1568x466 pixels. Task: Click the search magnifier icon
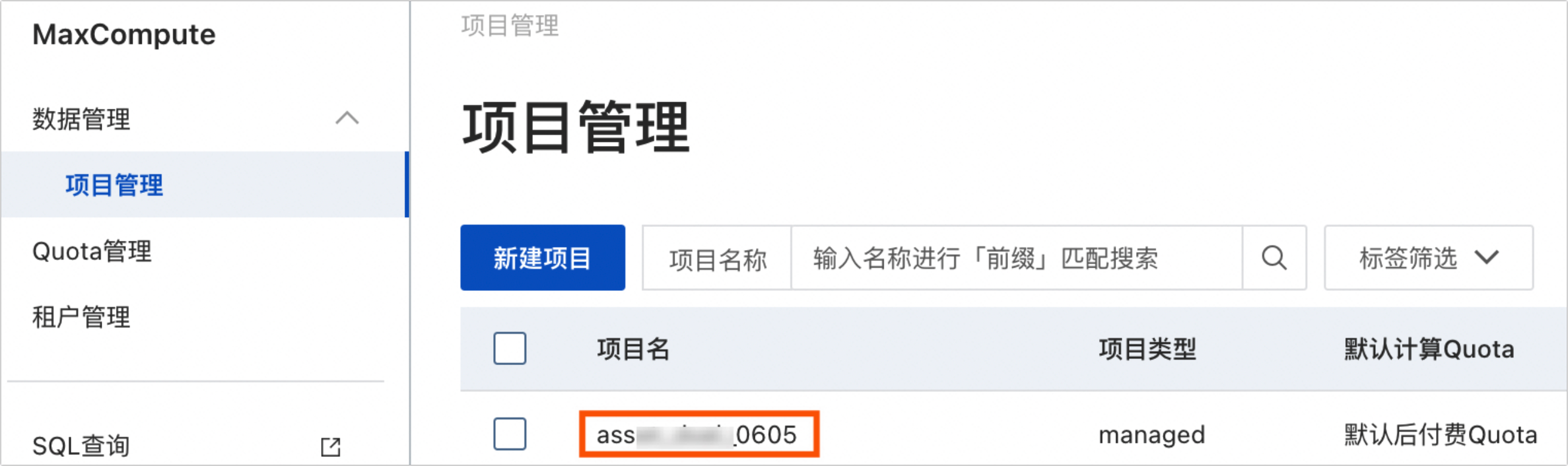tap(1274, 258)
